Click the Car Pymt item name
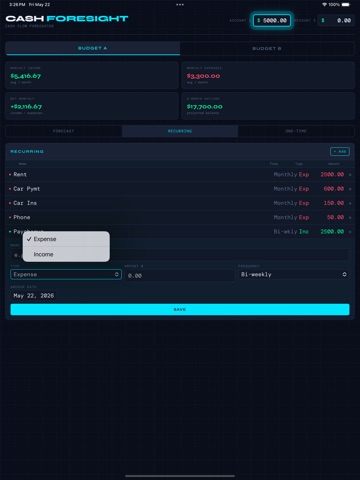The width and height of the screenshot is (360, 480). click(27, 189)
